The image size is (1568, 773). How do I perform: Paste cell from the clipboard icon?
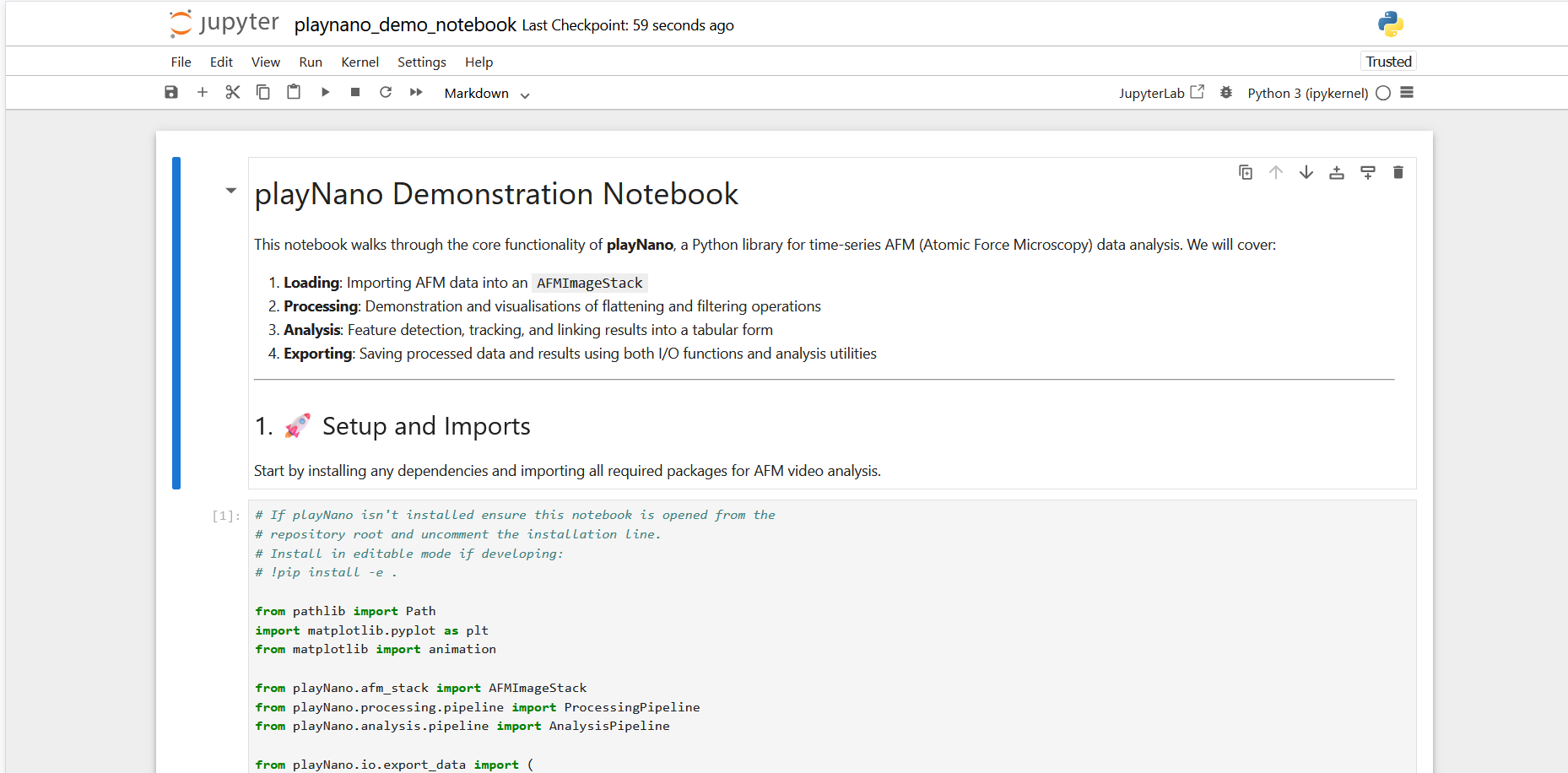[294, 93]
